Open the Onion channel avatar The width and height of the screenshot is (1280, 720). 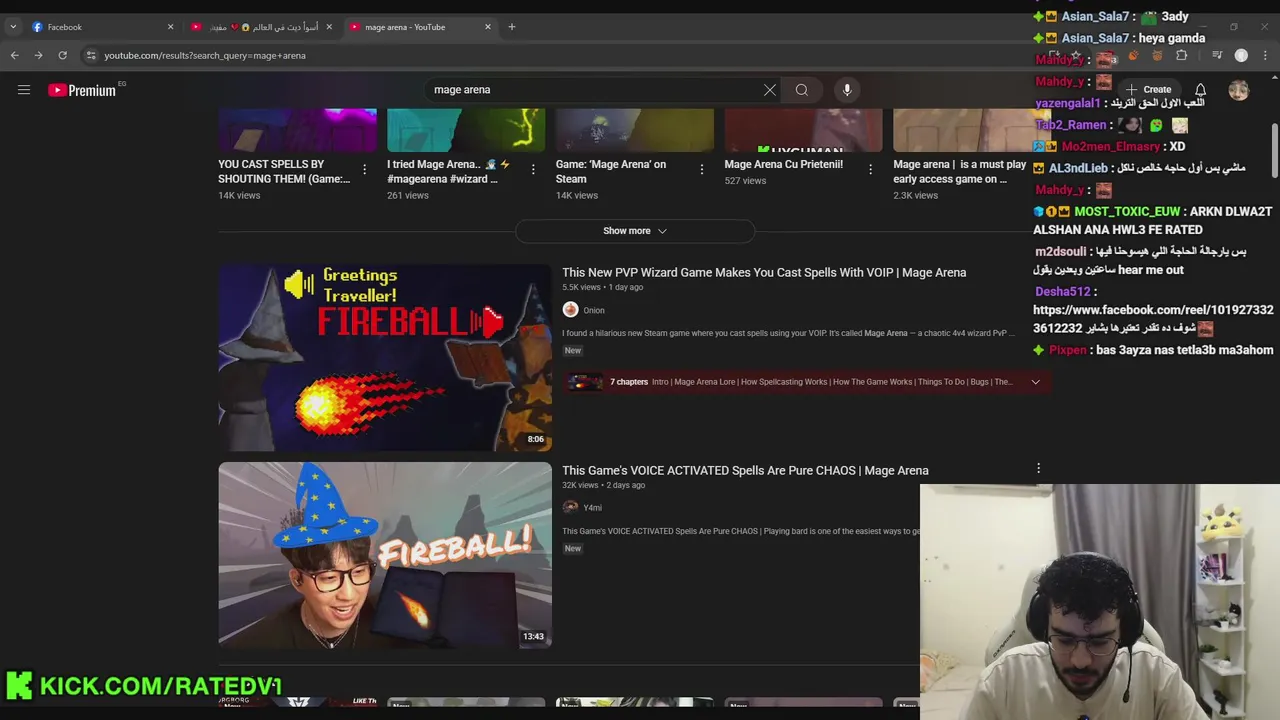tap(570, 310)
